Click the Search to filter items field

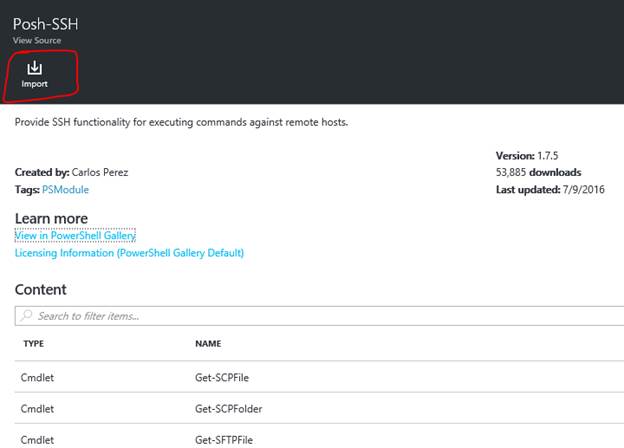pyautogui.click(x=300, y=316)
